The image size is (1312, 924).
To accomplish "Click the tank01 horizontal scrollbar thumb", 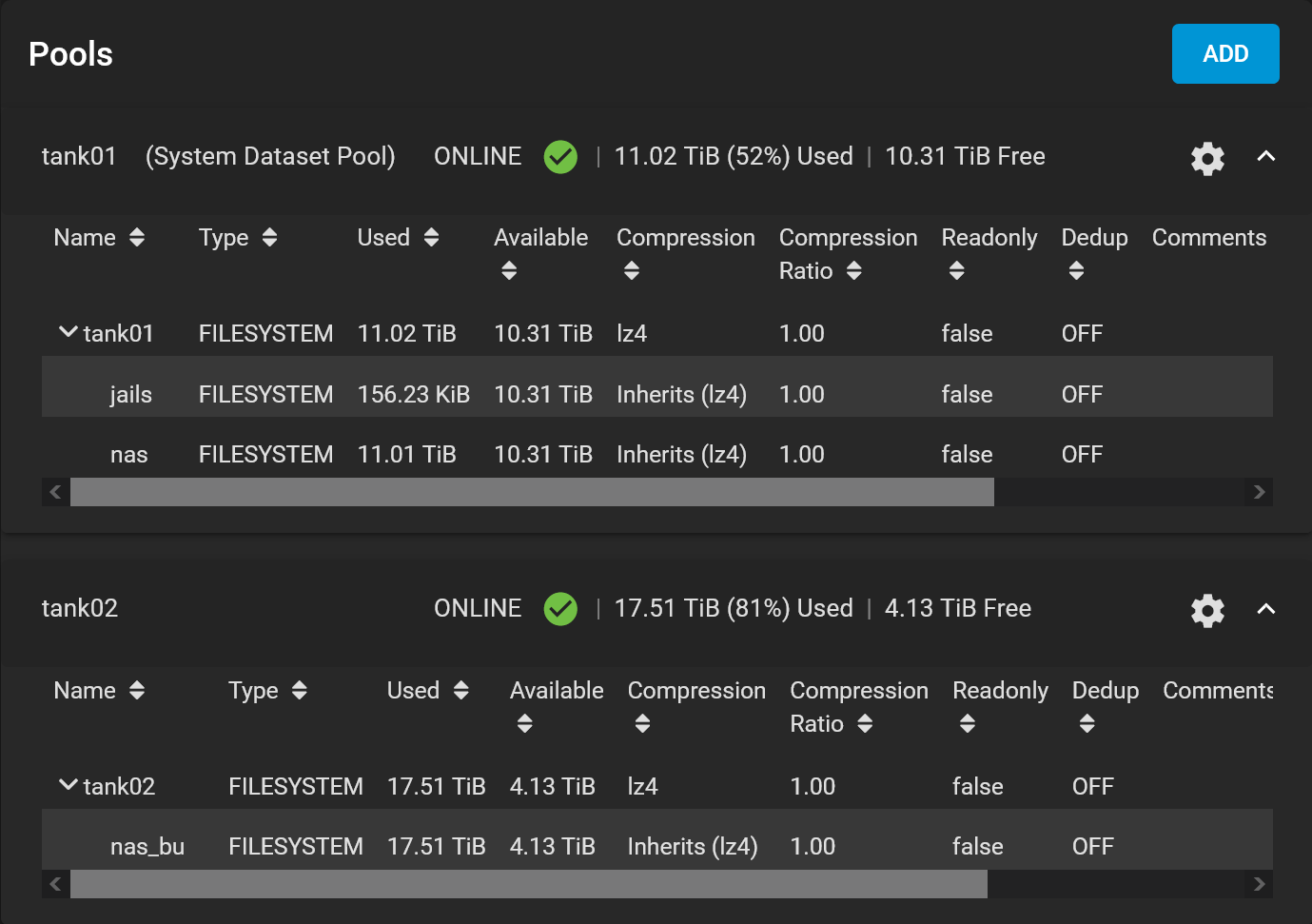I will tap(532, 492).
